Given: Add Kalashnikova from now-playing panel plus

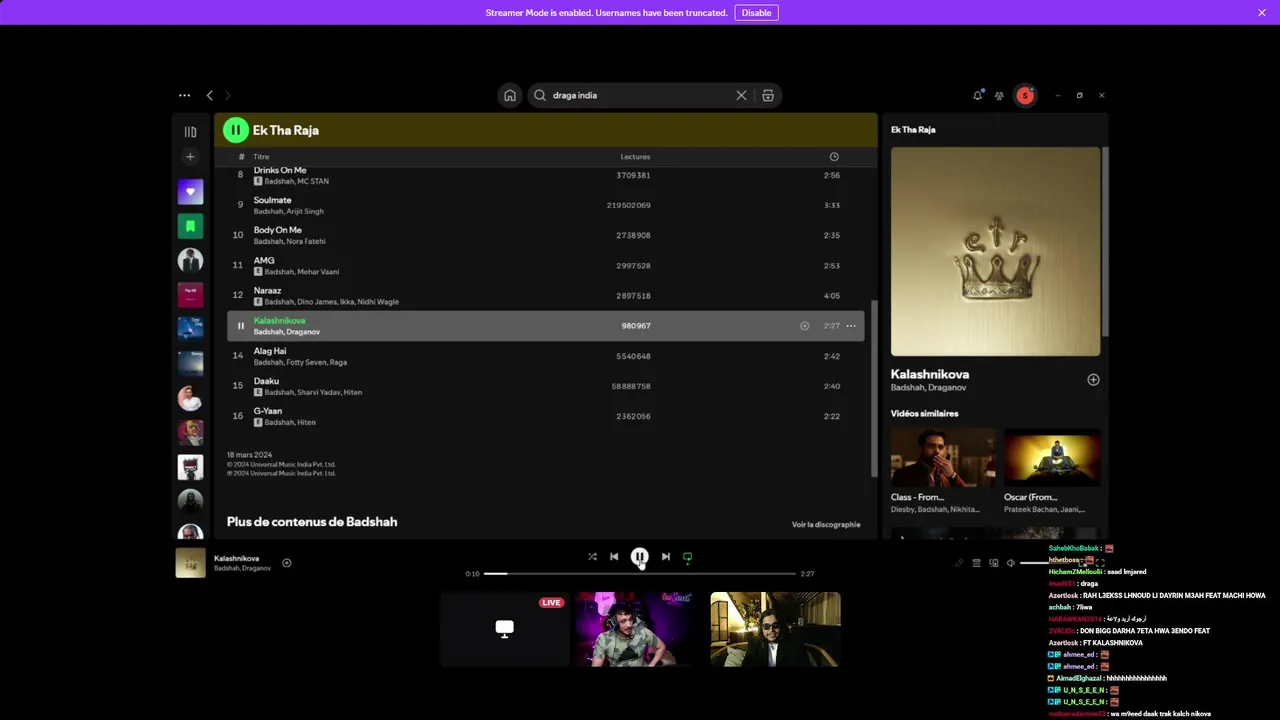Looking at the screenshot, I should point(1093,380).
